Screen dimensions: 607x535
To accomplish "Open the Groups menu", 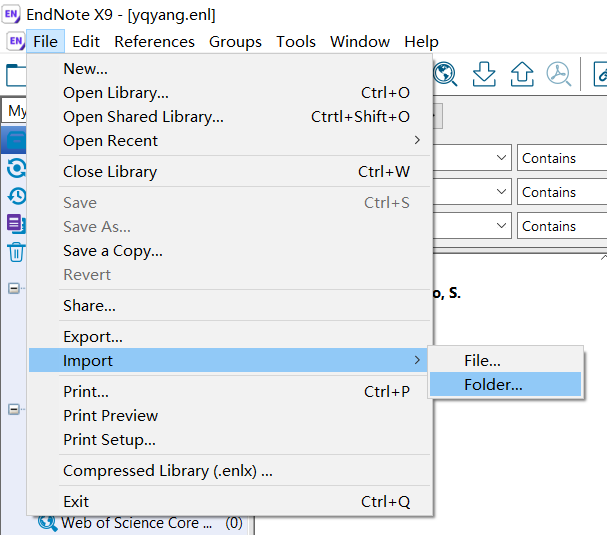I will click(x=235, y=41).
